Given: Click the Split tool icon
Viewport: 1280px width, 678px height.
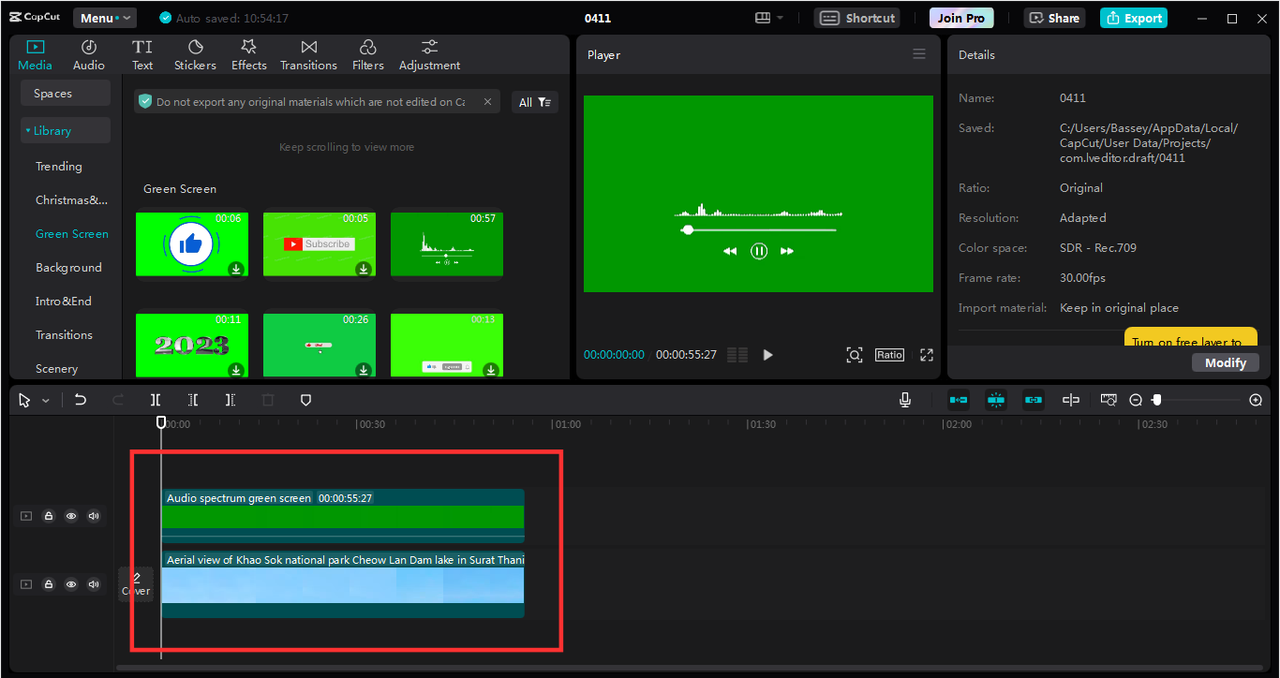Looking at the screenshot, I should tap(156, 400).
